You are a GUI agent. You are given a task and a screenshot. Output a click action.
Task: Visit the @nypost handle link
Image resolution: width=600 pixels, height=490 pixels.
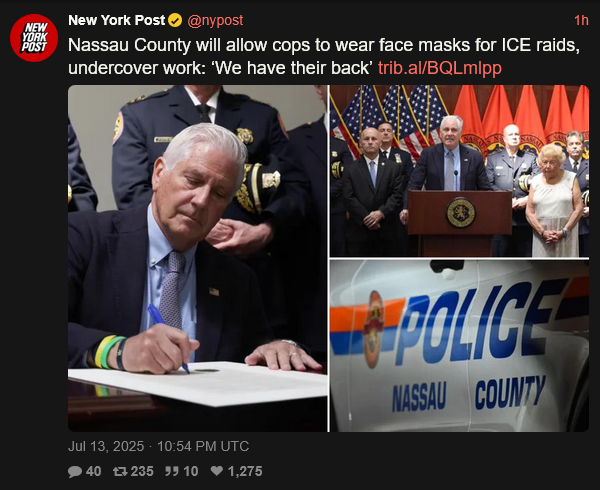(215, 20)
